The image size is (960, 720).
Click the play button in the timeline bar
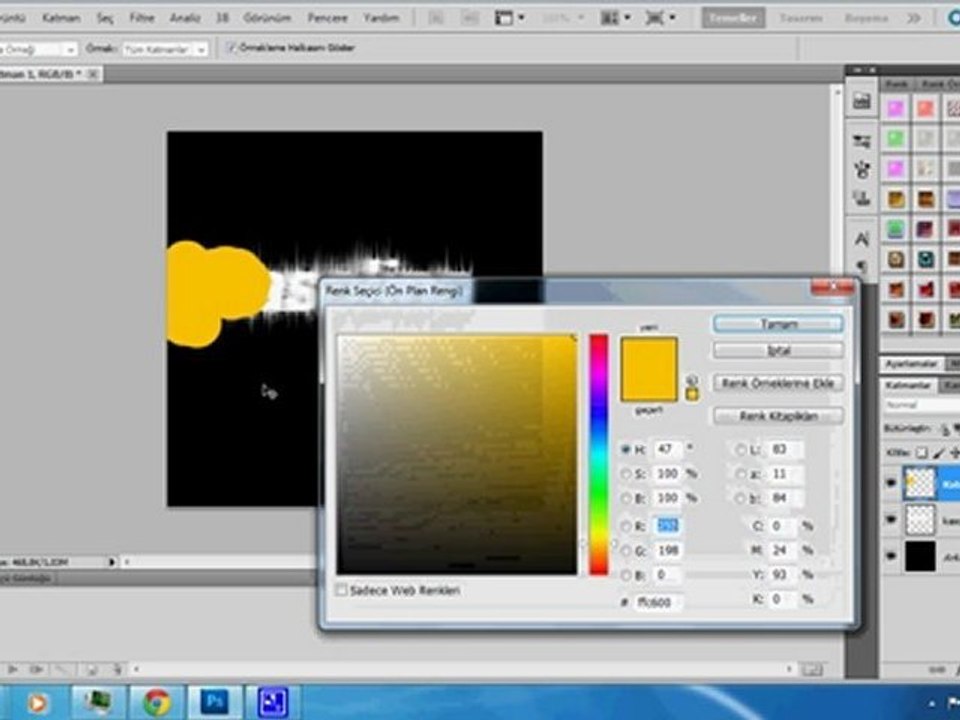[x=12, y=670]
